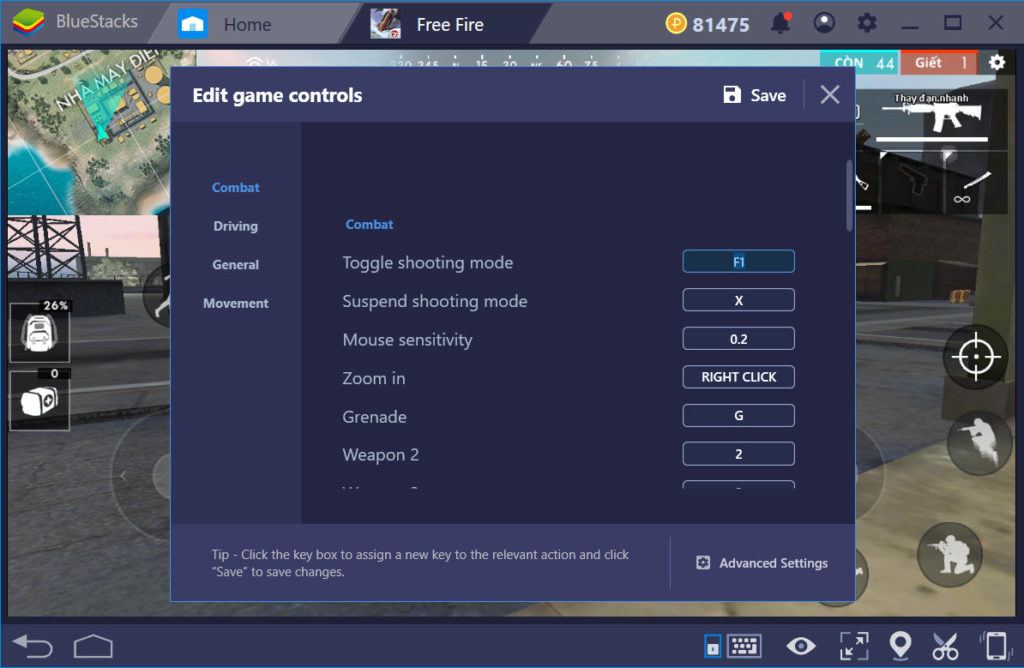Screen dimensions: 1024x668
Task: Select the Free Fire tab
Action: pyautogui.click(x=450, y=22)
